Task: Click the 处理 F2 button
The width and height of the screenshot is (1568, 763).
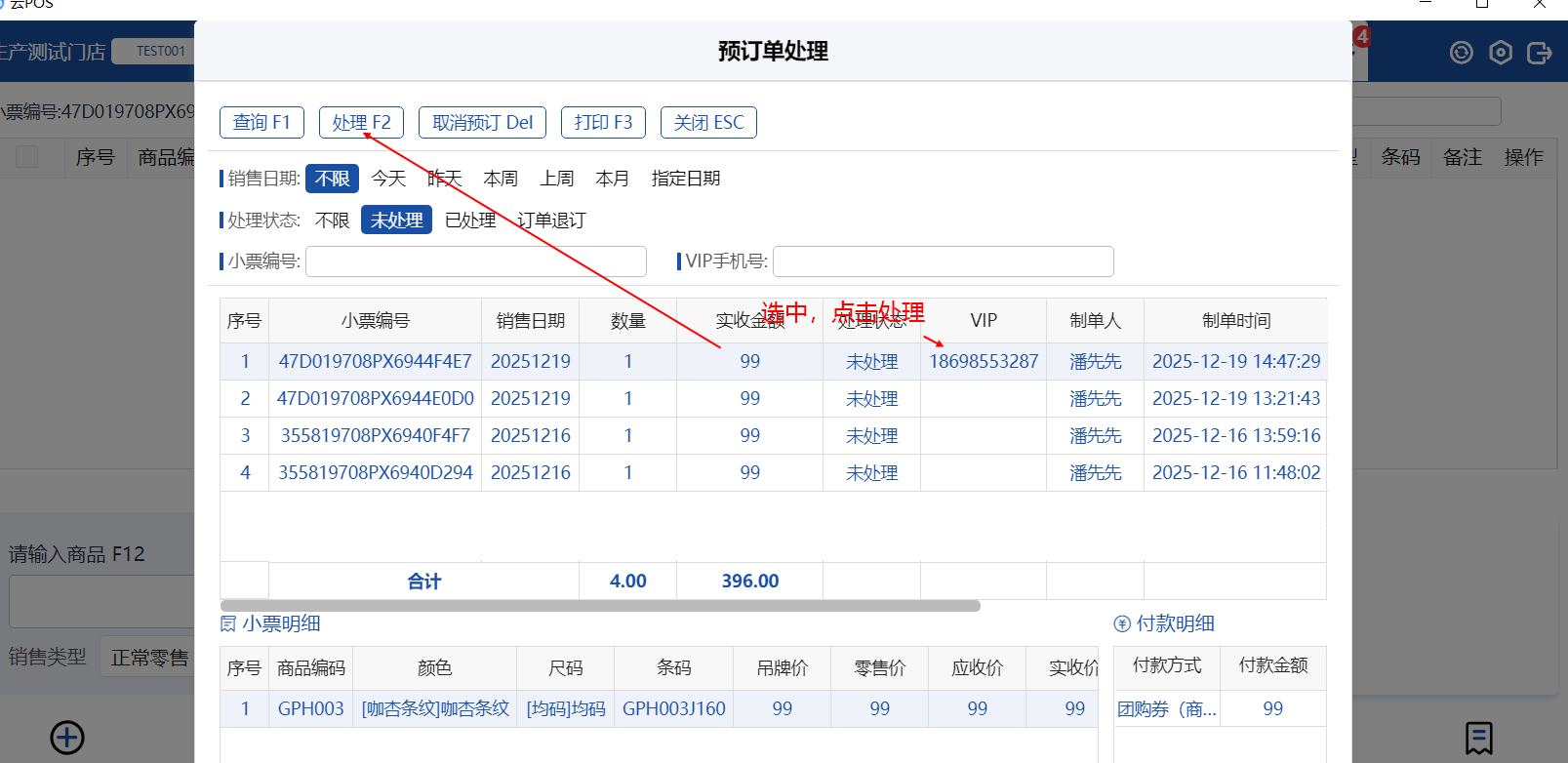Action: pos(361,123)
